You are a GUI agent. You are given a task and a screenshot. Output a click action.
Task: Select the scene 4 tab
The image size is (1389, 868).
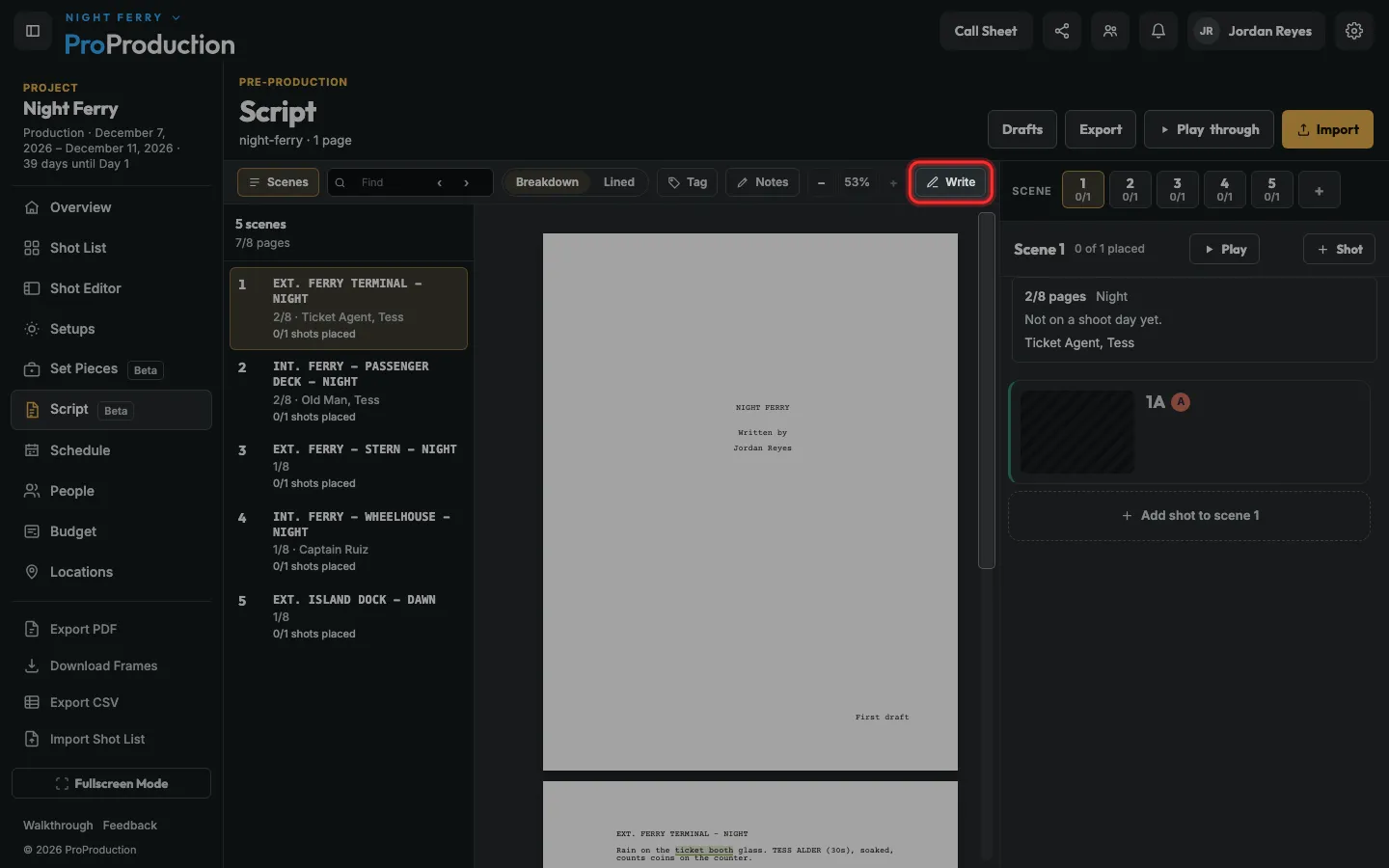(1224, 190)
